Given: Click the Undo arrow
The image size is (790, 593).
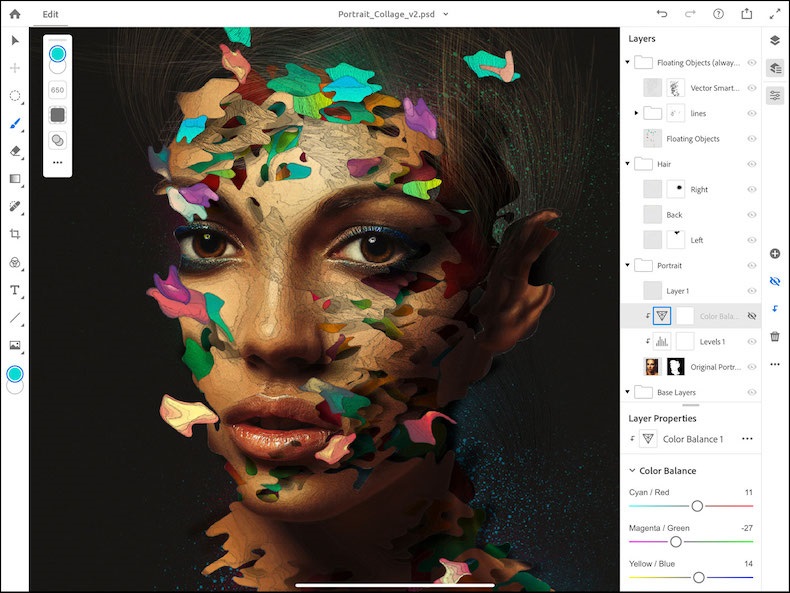Looking at the screenshot, I should pyautogui.click(x=662, y=15).
